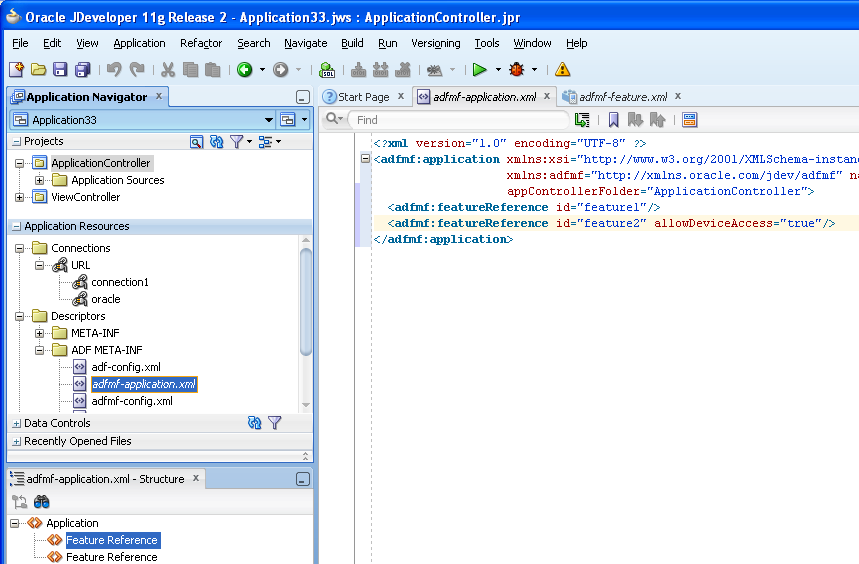Open the Tools menu
859x564 pixels.
click(x=486, y=43)
